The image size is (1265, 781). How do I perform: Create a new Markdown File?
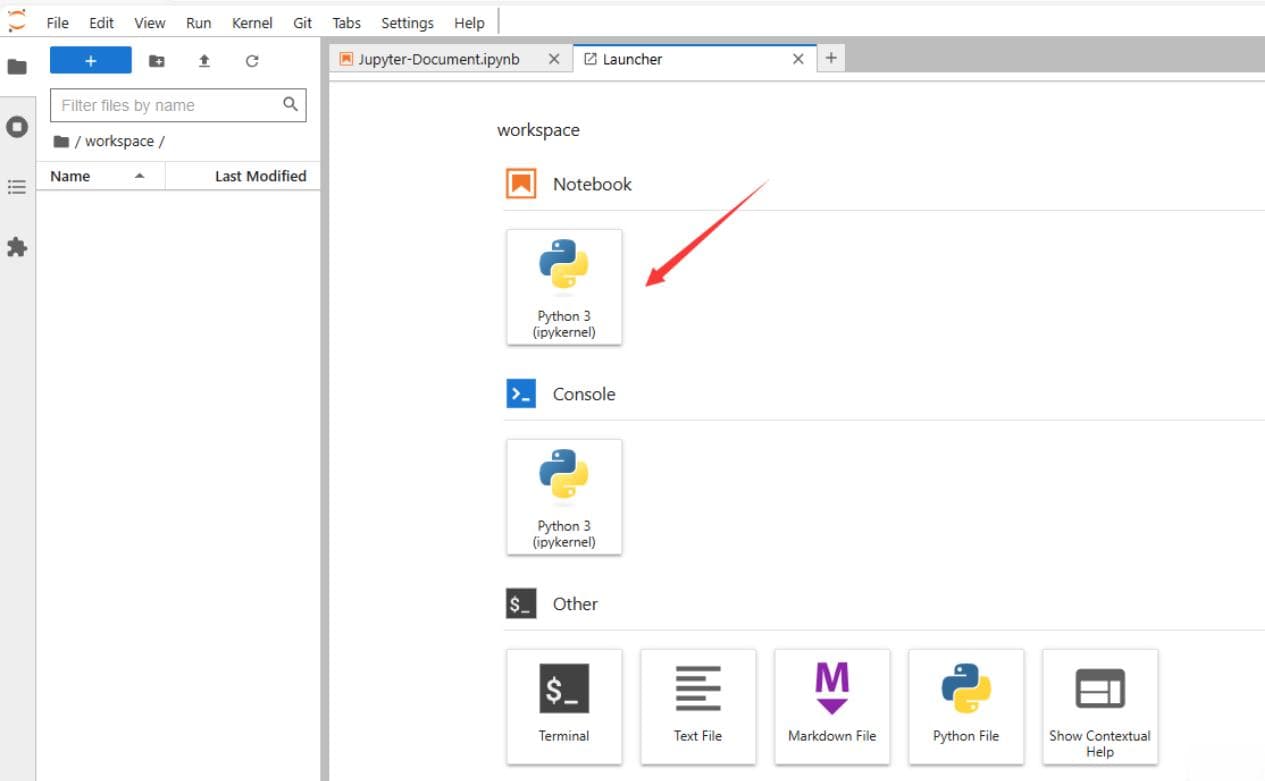tap(832, 706)
